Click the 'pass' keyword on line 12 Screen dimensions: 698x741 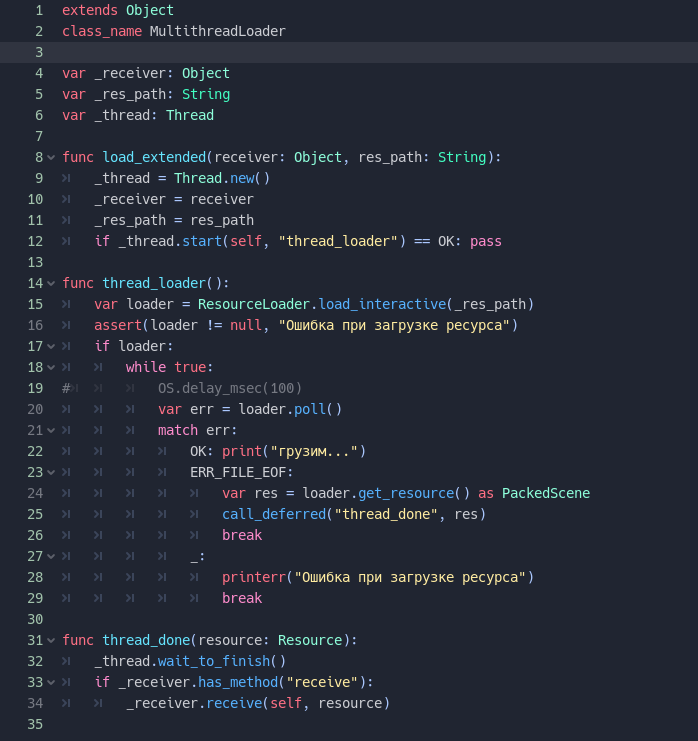coord(486,241)
